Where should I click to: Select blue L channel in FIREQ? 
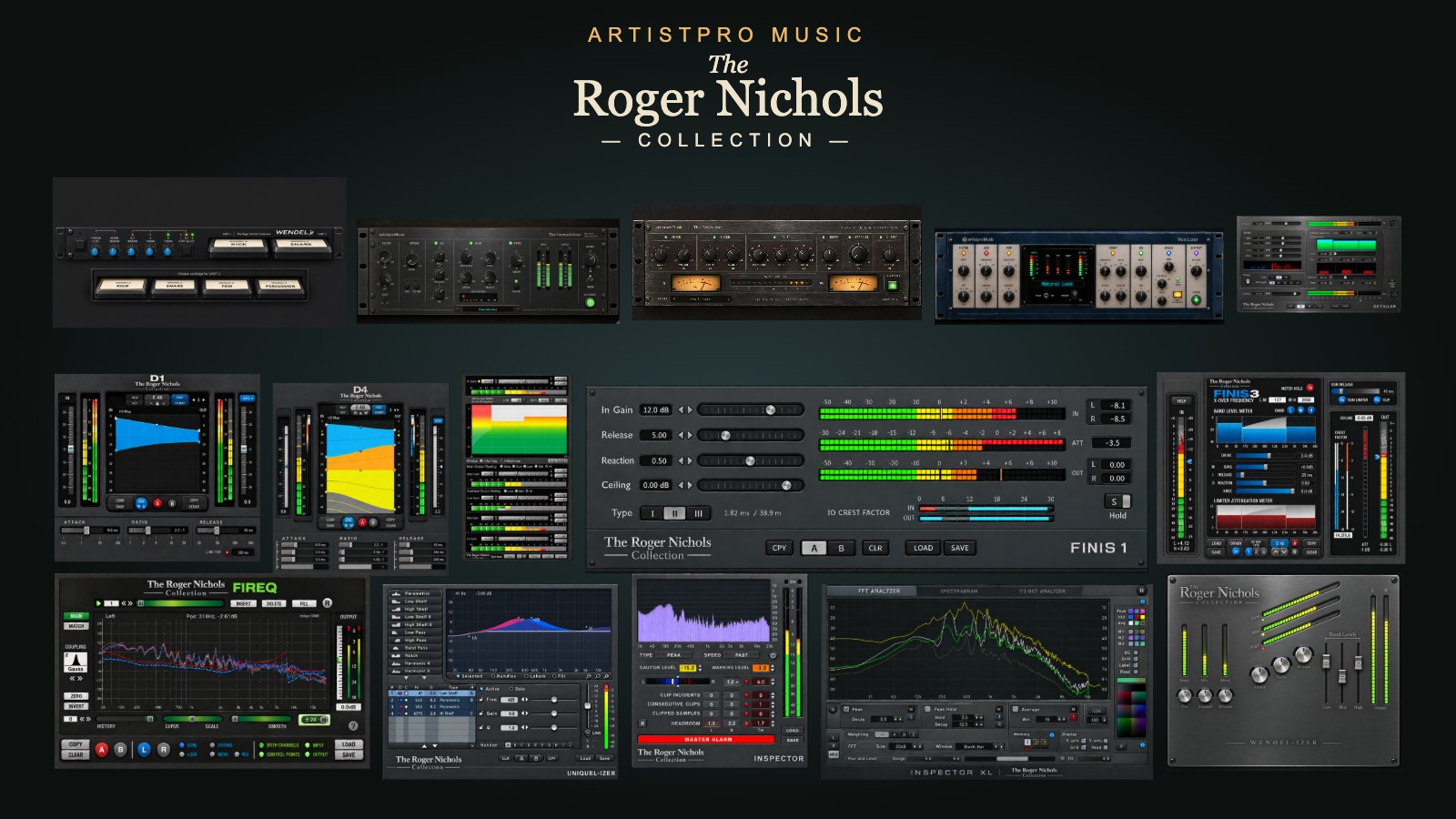pos(144,750)
